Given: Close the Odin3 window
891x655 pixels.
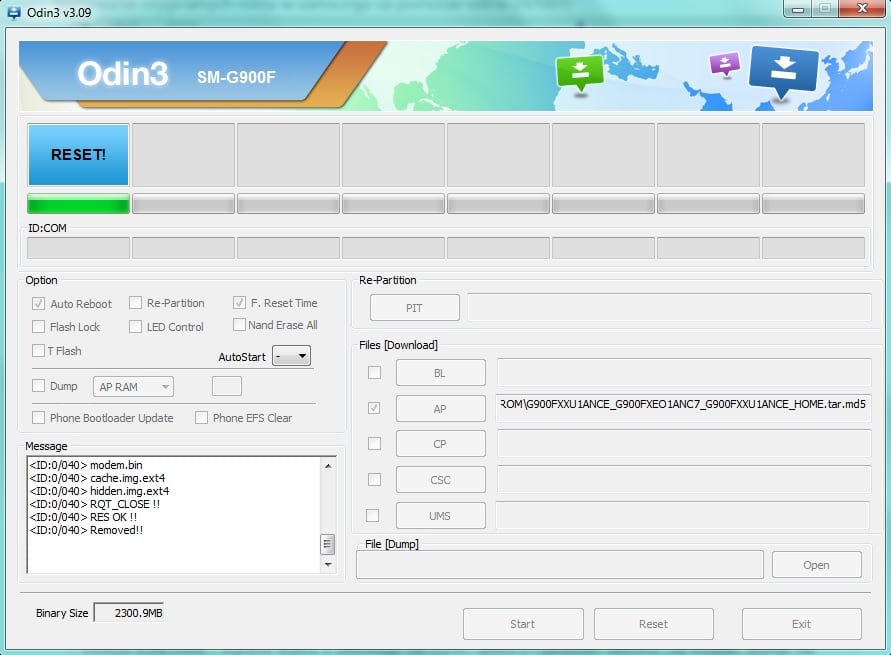Looking at the screenshot, I should click(x=862, y=9).
